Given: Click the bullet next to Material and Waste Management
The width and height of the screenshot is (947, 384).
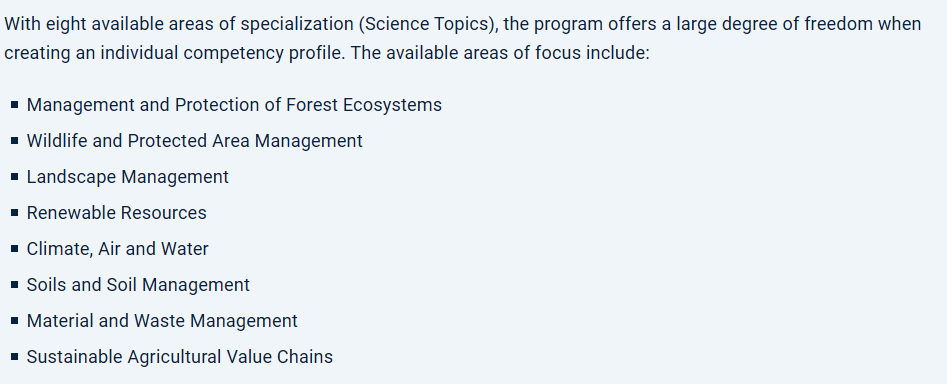Looking at the screenshot, I should coord(14,321).
